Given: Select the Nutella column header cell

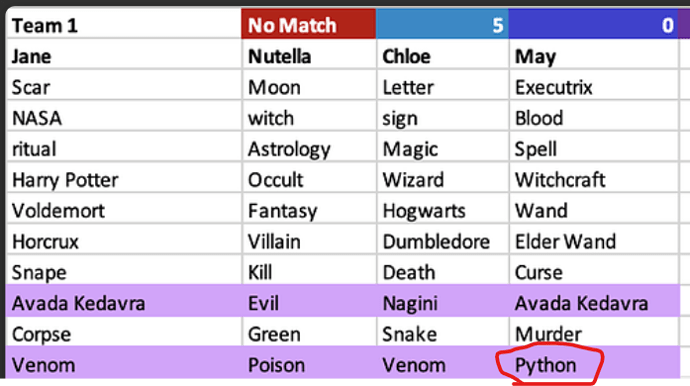Looking at the screenshot, I should [x=308, y=54].
